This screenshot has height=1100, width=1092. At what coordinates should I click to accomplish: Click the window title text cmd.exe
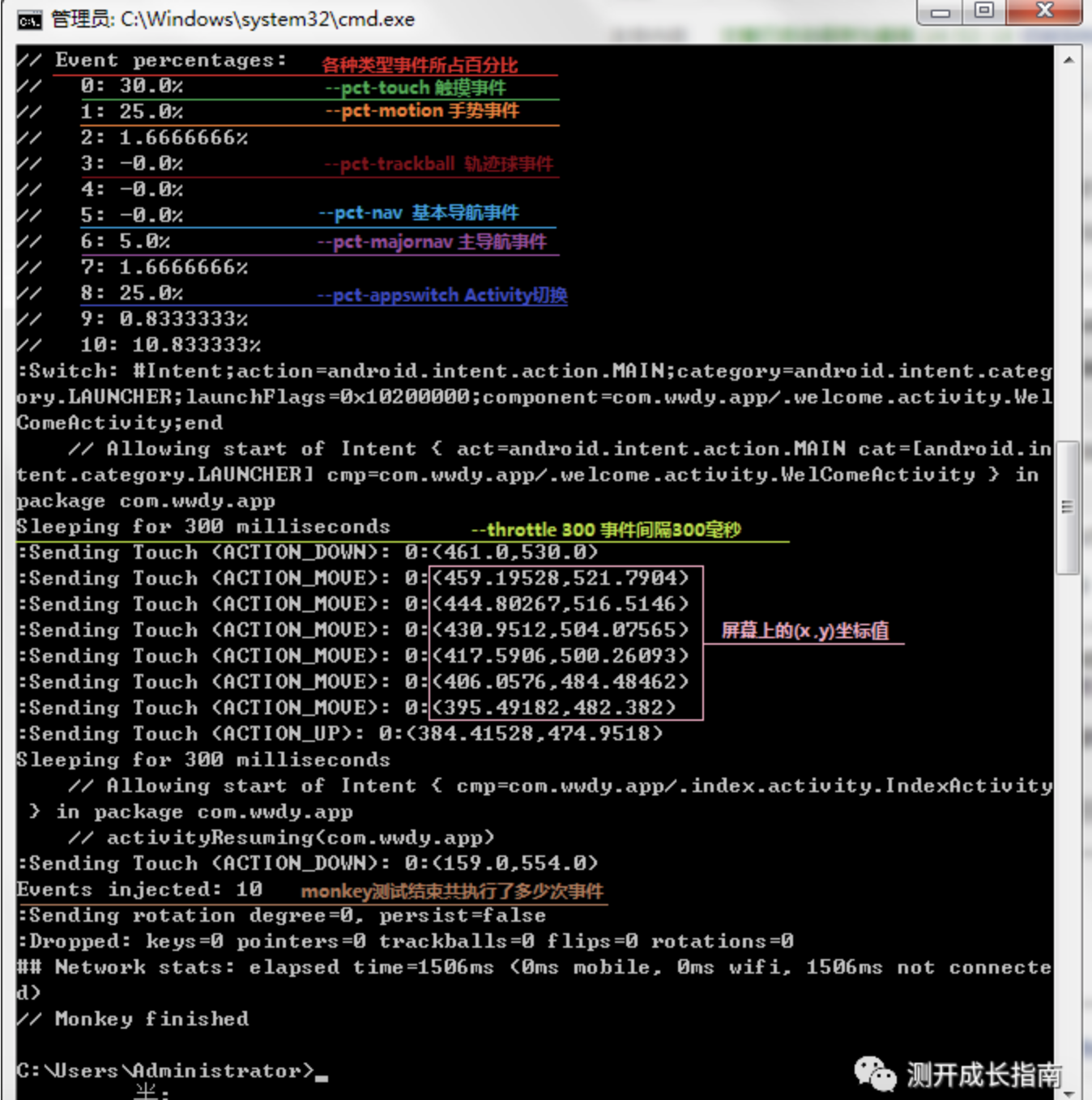tap(233, 19)
